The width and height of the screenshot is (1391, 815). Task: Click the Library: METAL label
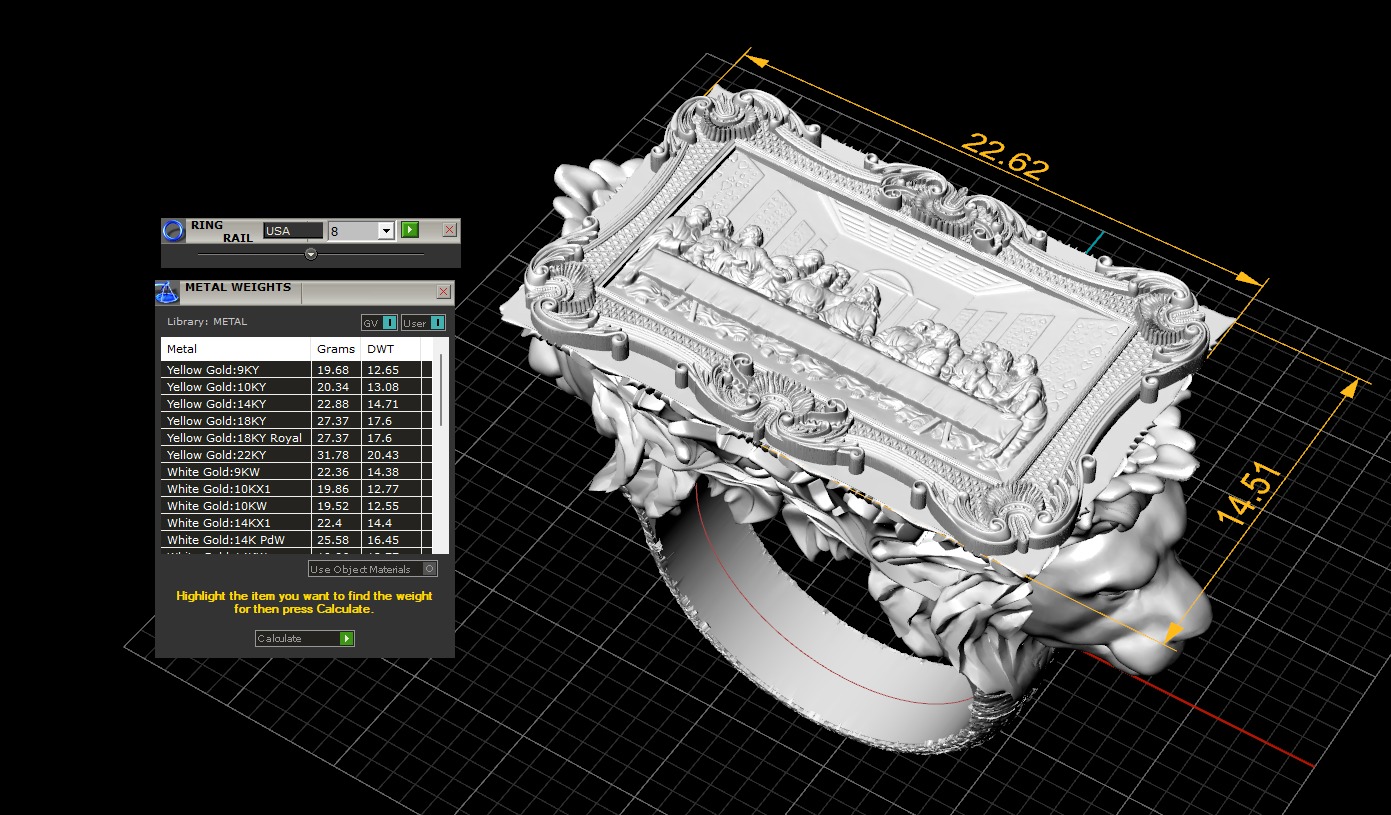207,322
